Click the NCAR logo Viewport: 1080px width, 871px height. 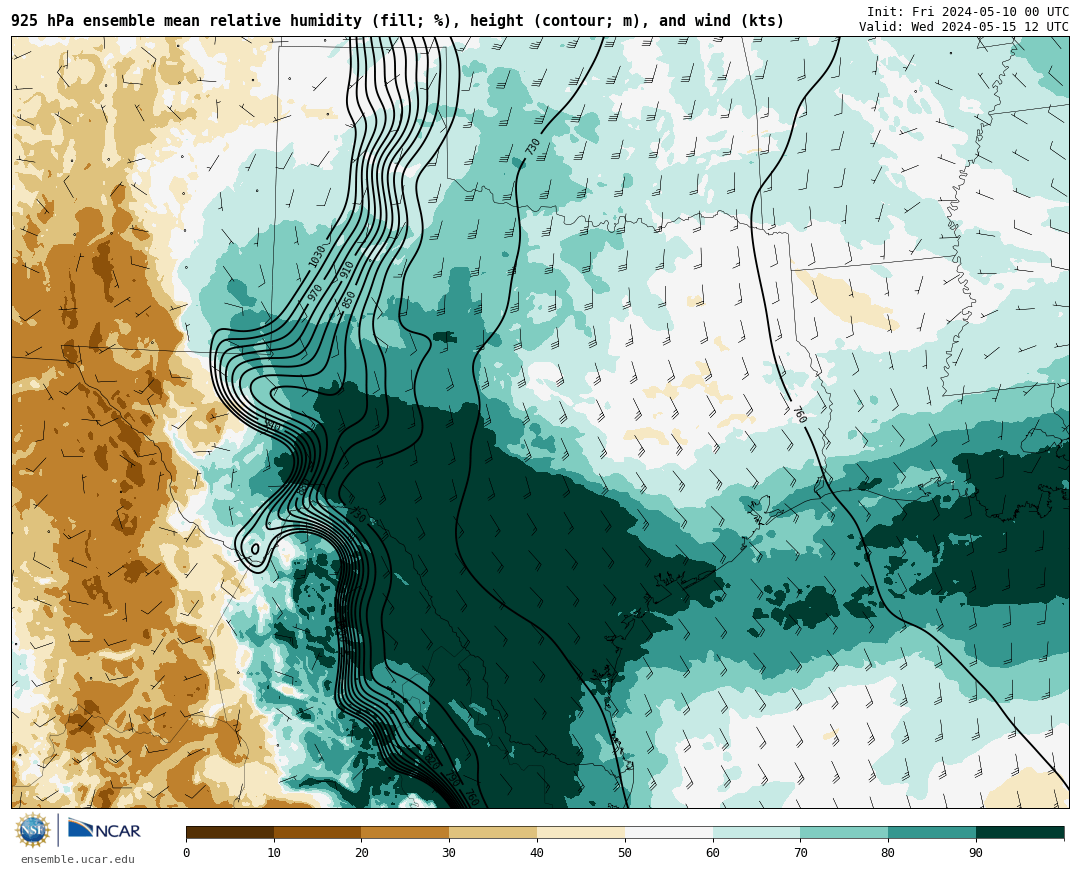coord(104,828)
